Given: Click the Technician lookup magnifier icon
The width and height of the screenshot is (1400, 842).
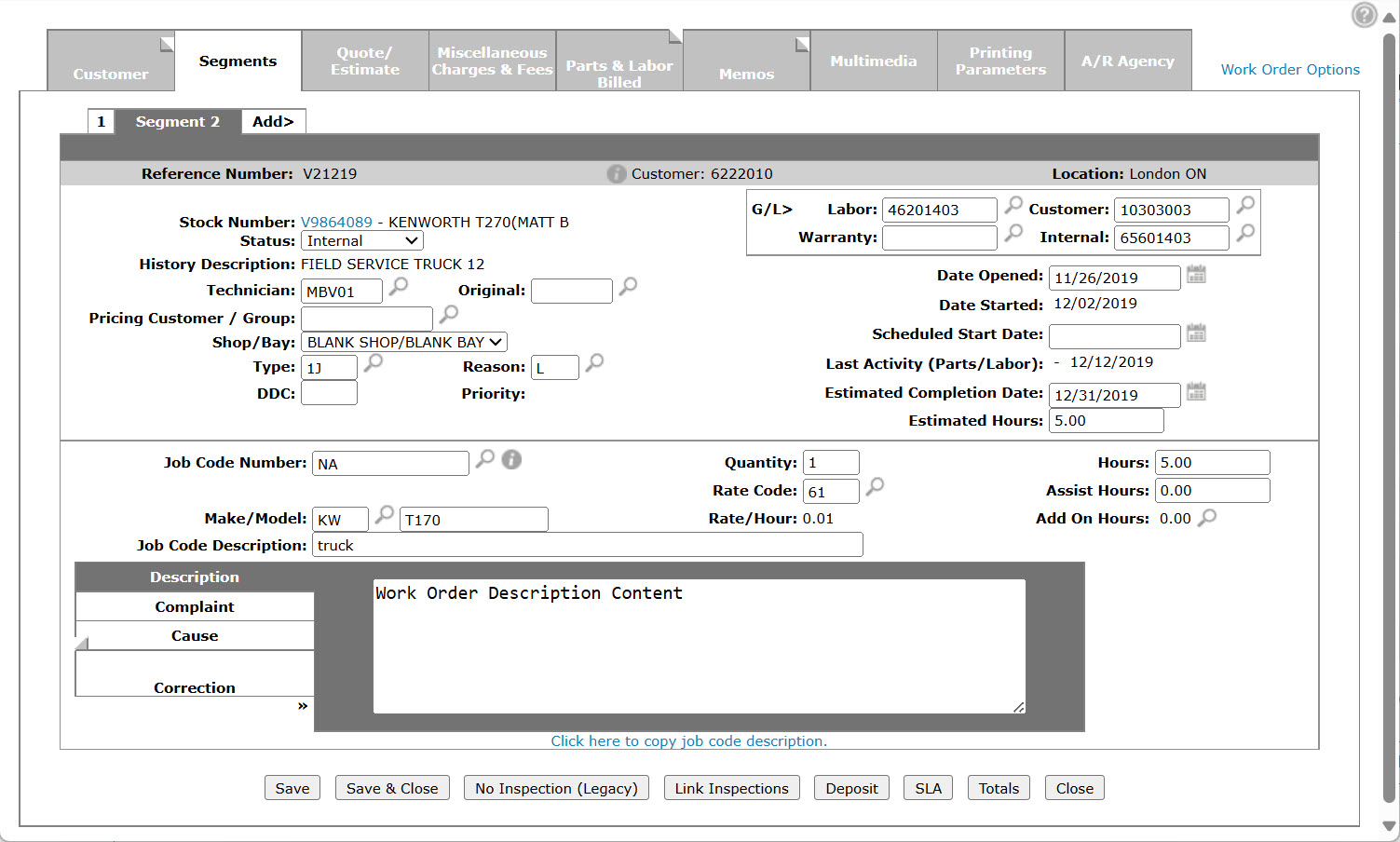Looking at the screenshot, I should coord(399,286).
